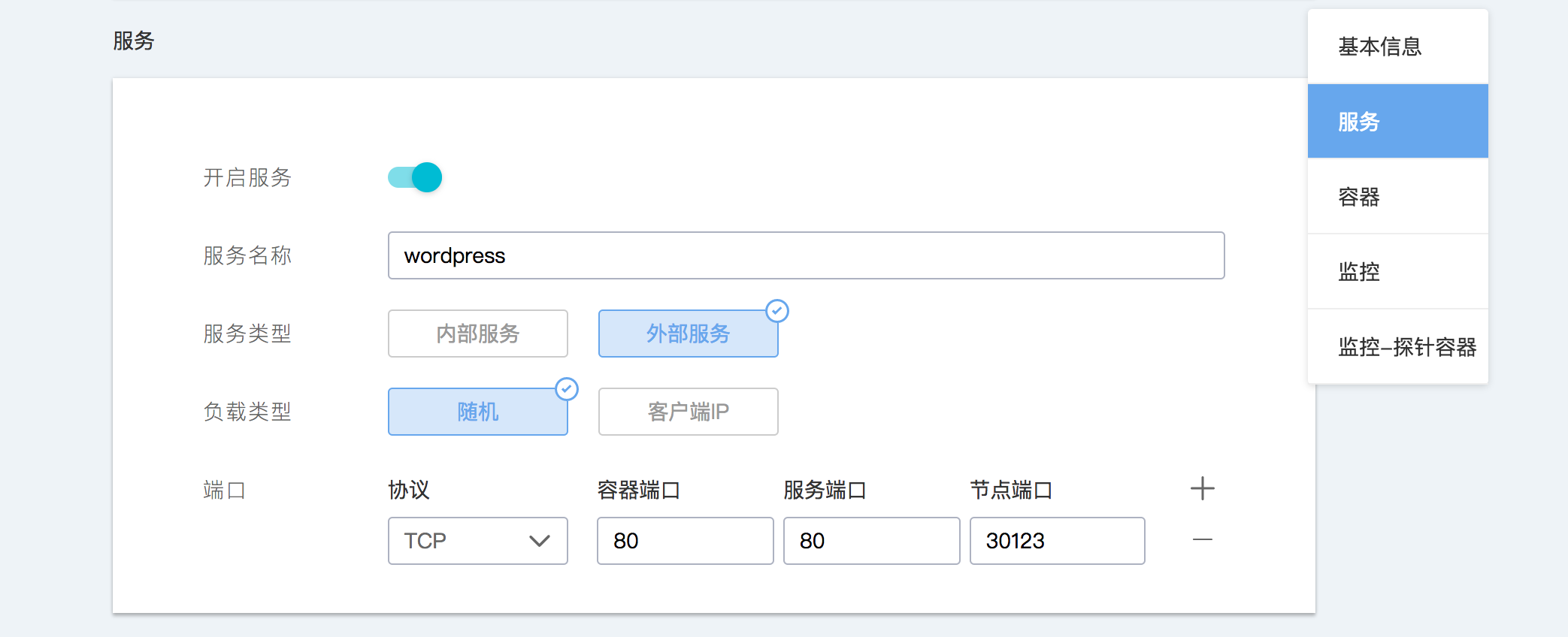Viewport: 1568px width, 637px height.
Task: Select 内部服务 service type
Action: (x=478, y=334)
